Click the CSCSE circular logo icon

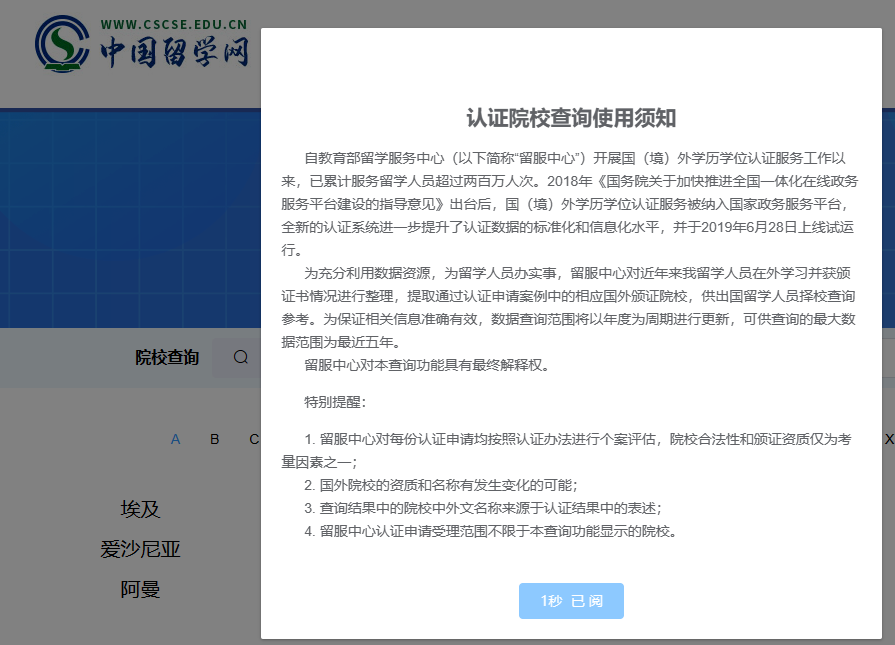tap(62, 44)
